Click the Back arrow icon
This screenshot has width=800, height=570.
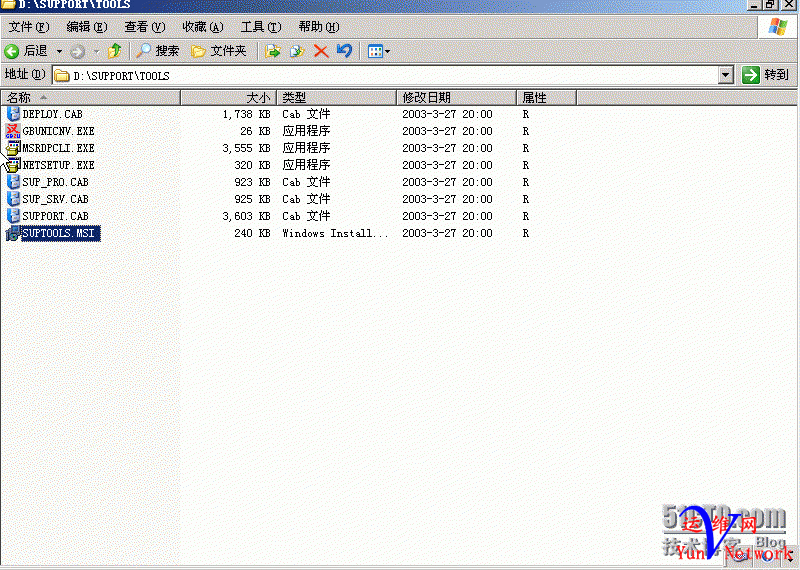[11, 51]
